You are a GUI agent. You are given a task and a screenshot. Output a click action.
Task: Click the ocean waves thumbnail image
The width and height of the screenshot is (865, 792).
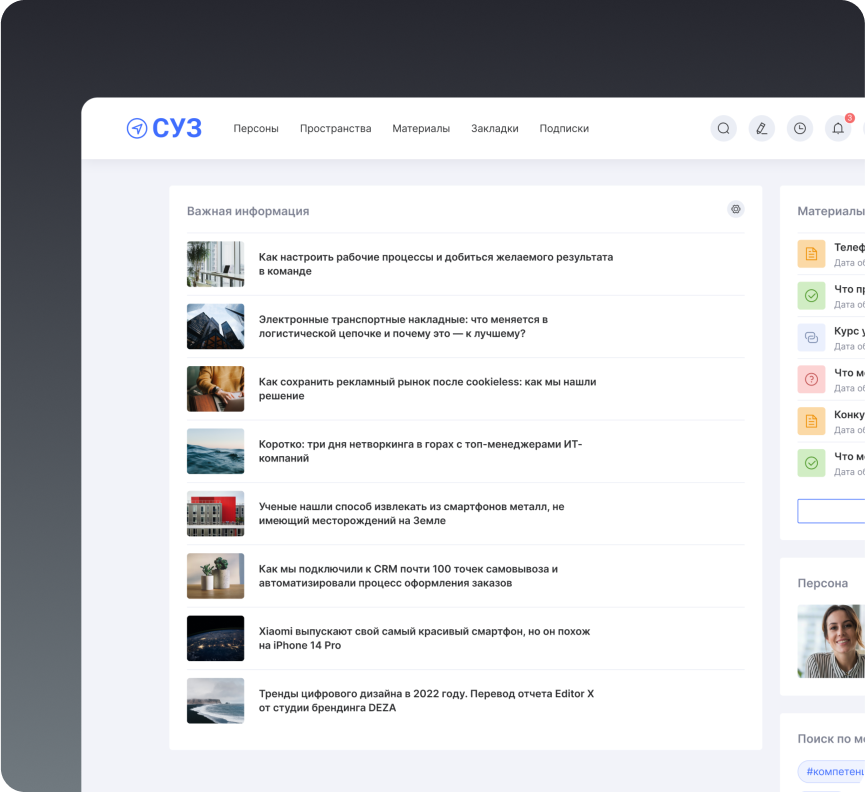[x=215, y=451]
